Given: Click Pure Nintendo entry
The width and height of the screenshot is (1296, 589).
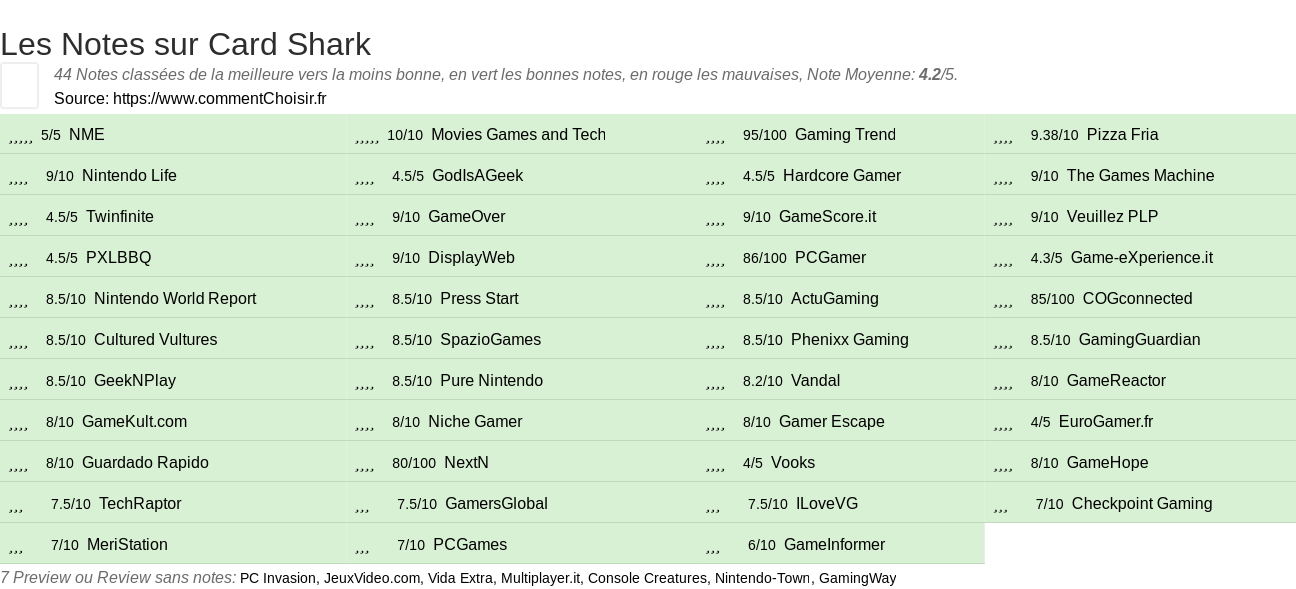Looking at the screenshot, I should pyautogui.click(x=521, y=380).
